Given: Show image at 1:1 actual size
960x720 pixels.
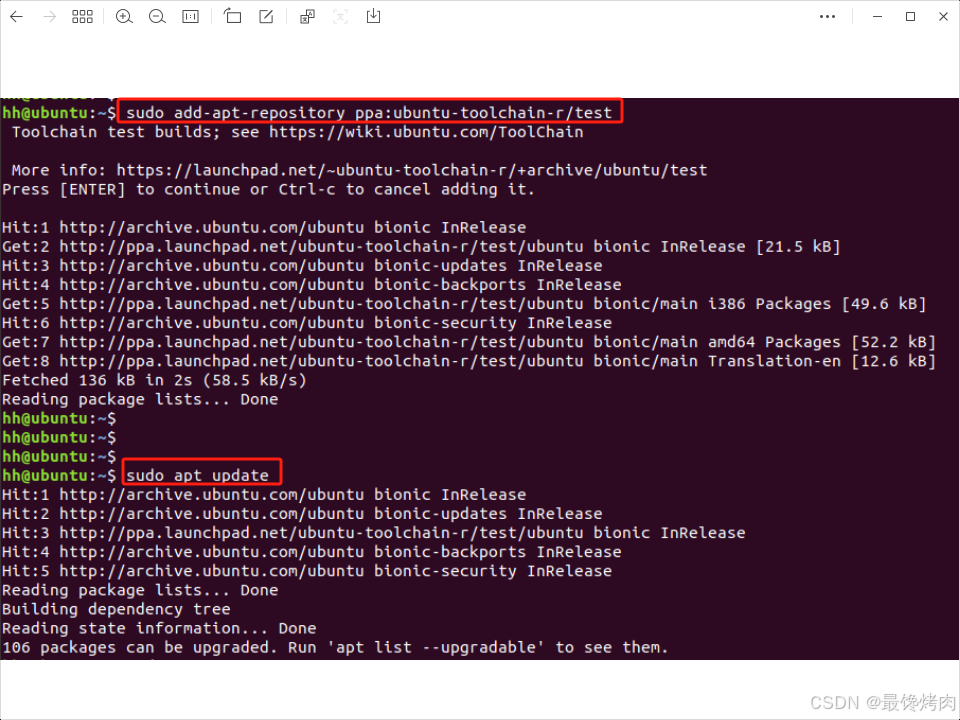Looking at the screenshot, I should click(190, 17).
